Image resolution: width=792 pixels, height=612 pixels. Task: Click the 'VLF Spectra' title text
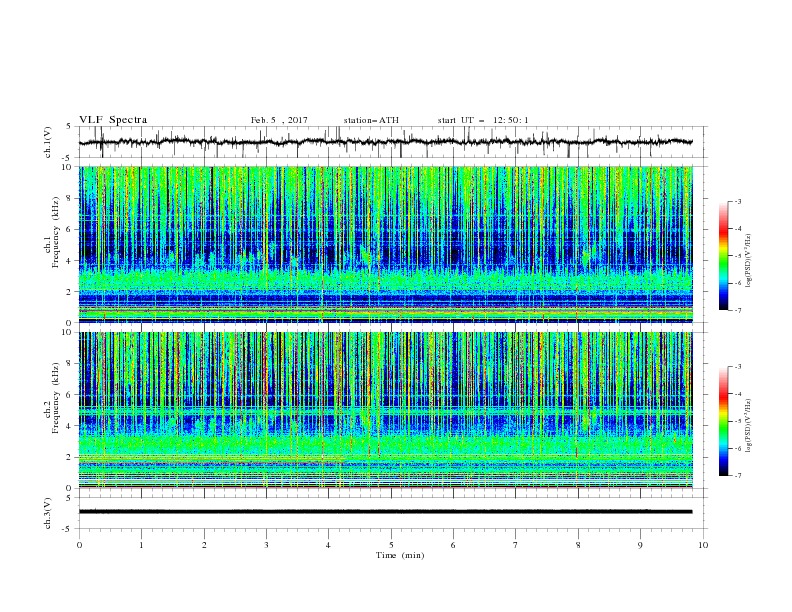[113, 120]
